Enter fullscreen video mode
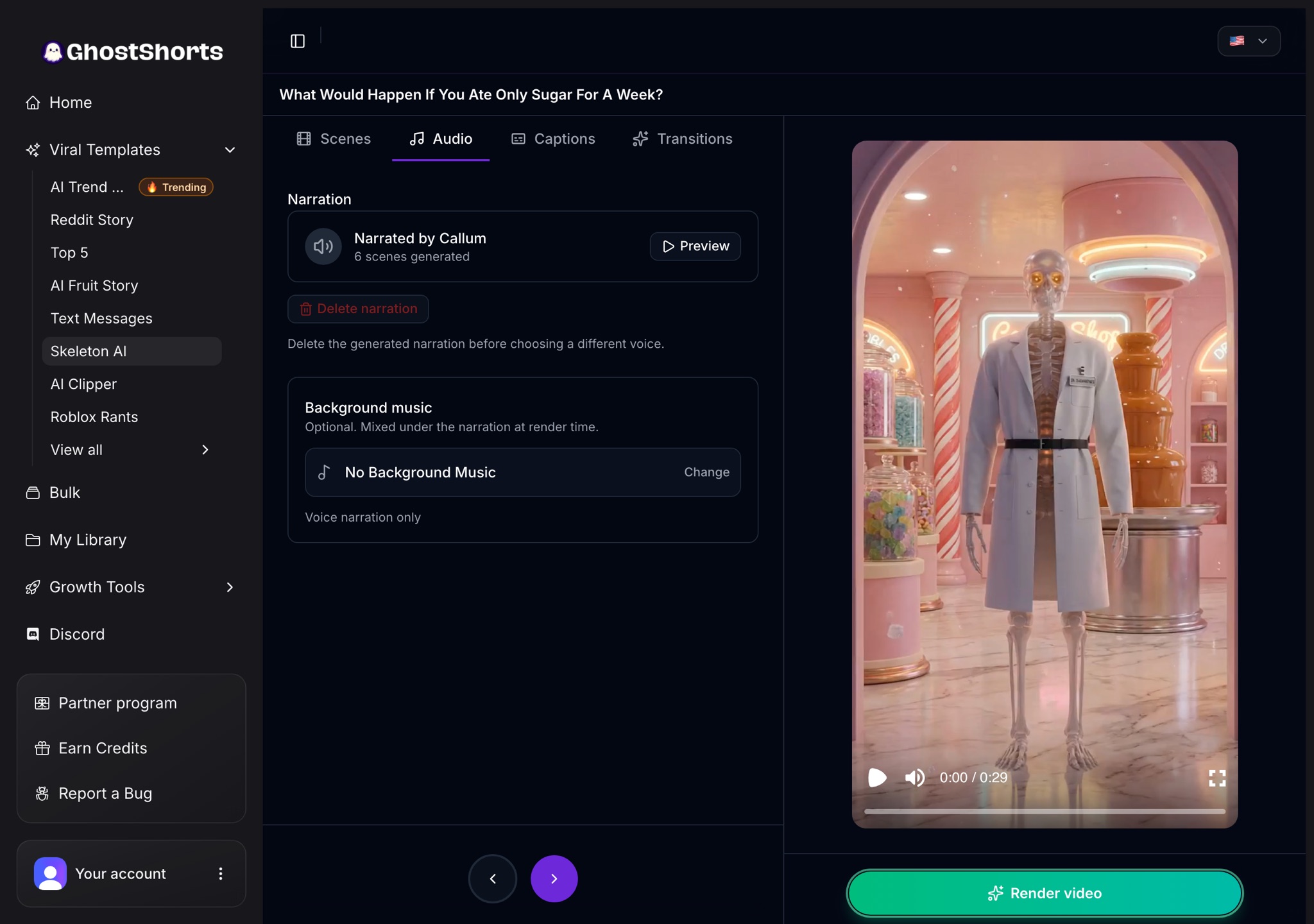Image resolution: width=1314 pixels, height=924 pixels. tap(1217, 778)
